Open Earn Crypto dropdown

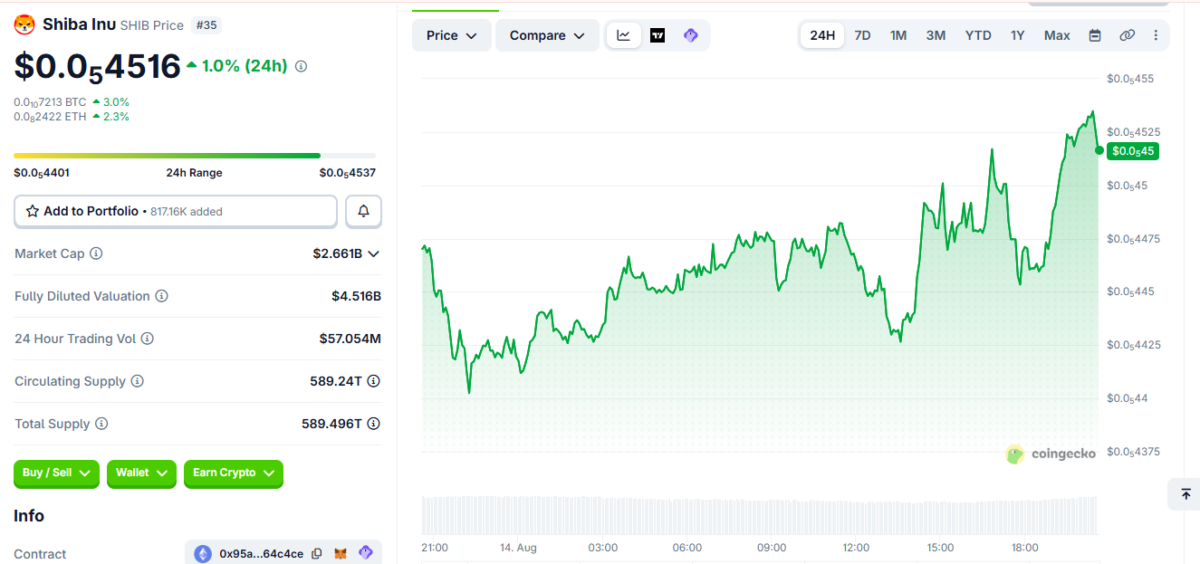click(234, 473)
